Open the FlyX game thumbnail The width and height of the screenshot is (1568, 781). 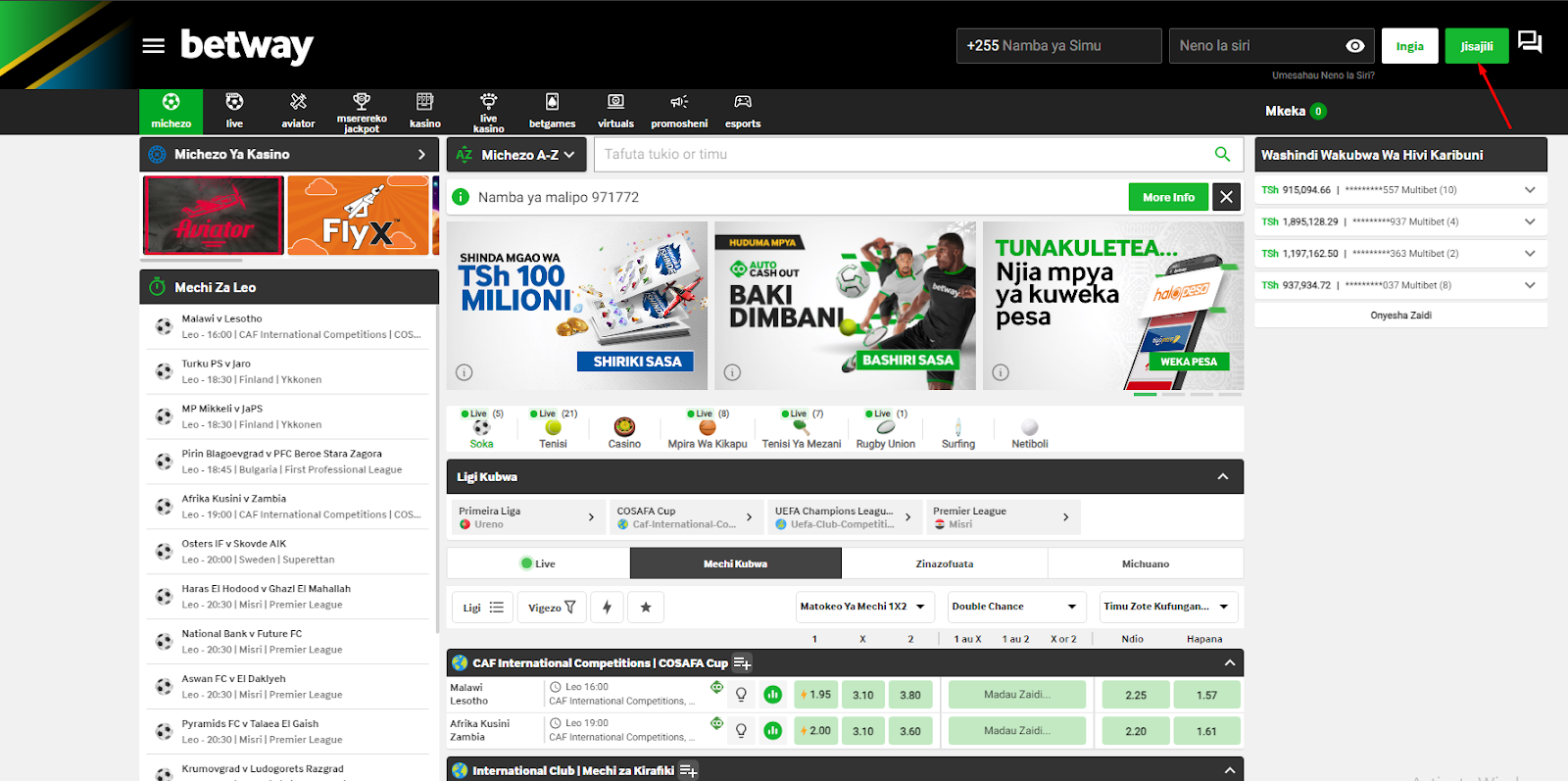click(358, 216)
